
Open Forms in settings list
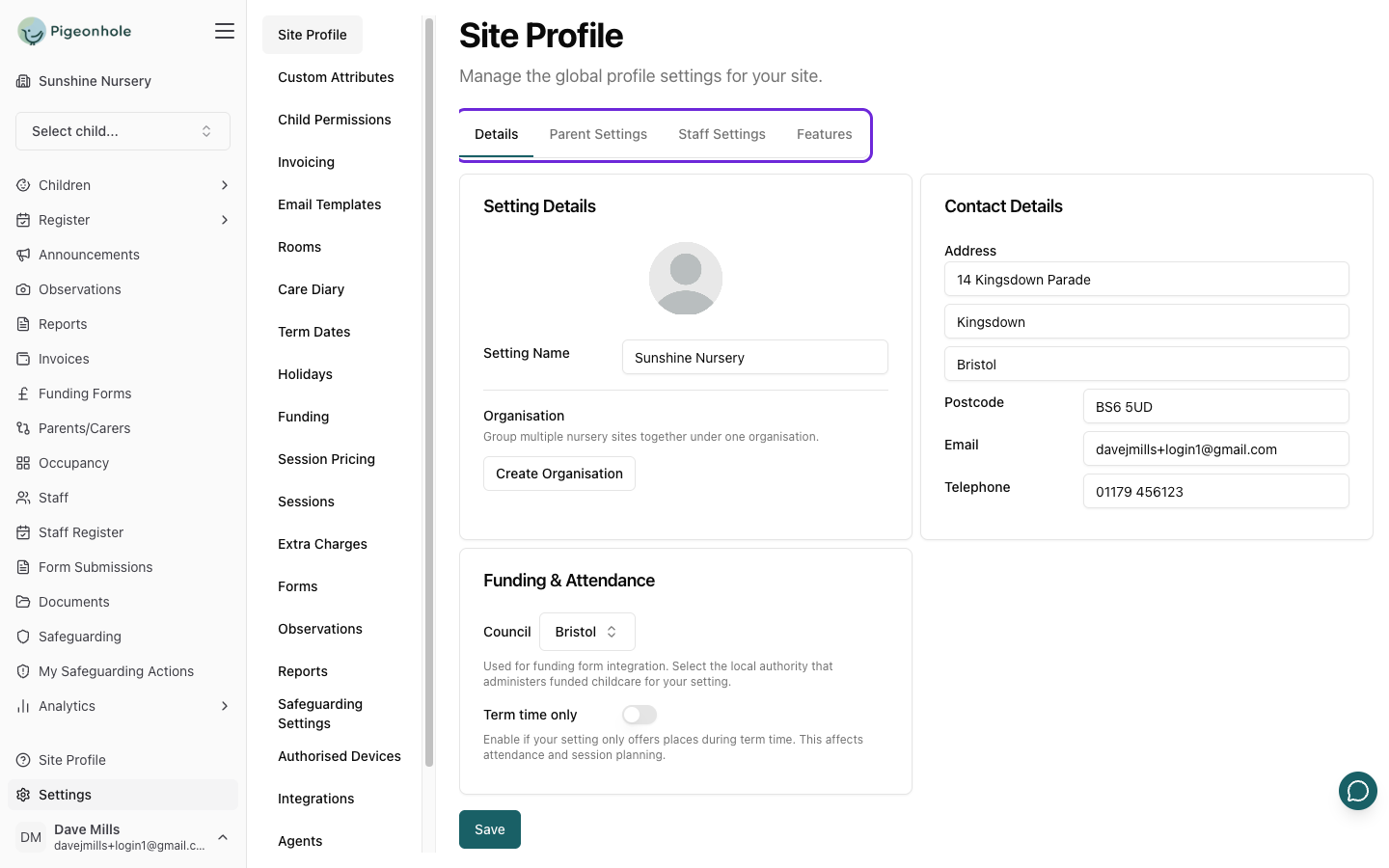coord(297,586)
